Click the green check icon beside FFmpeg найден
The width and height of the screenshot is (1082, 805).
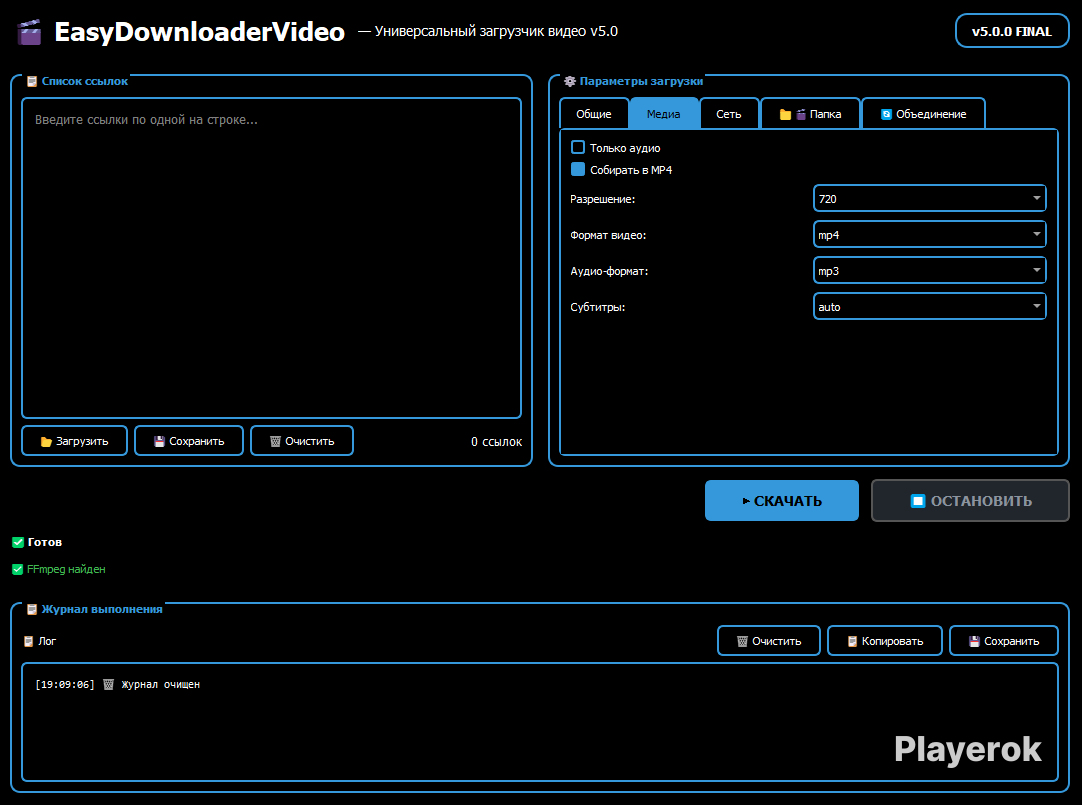[18, 569]
